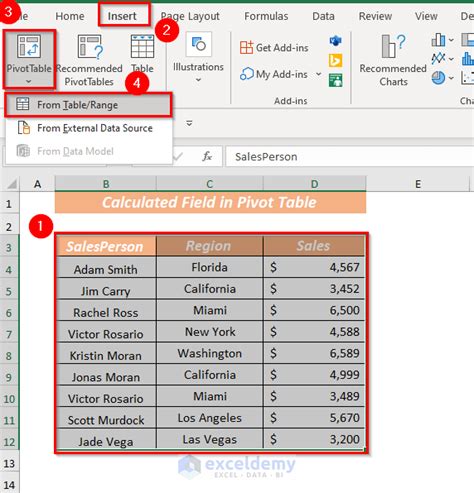Choose From Data Model option
The width and height of the screenshot is (474, 493).
(88, 151)
